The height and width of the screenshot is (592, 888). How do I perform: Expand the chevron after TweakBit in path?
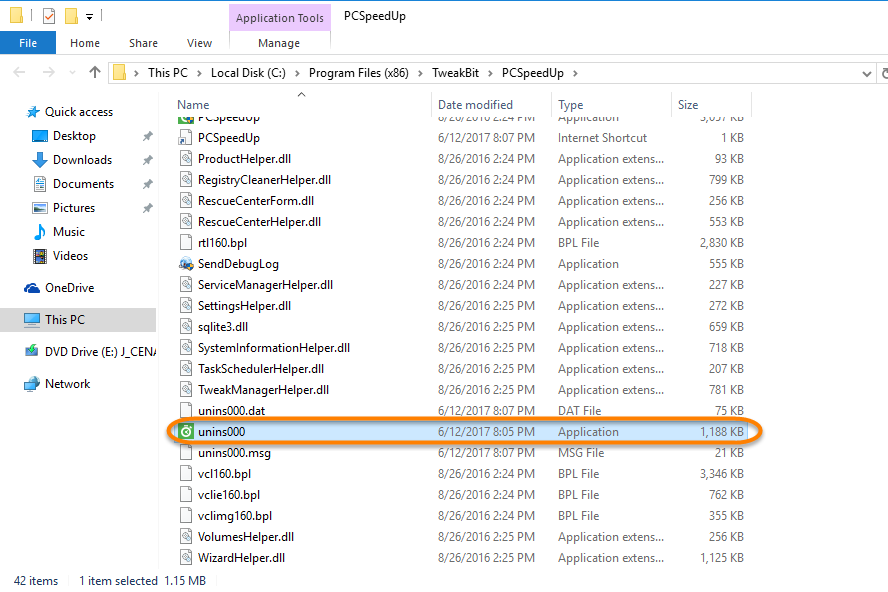[490, 73]
